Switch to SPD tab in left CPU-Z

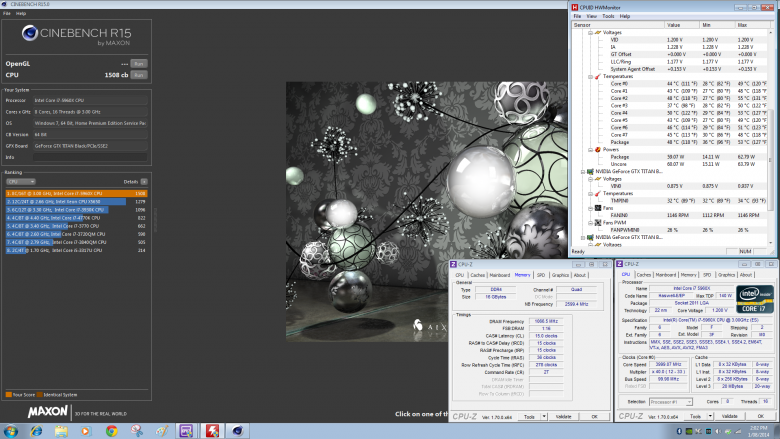(x=541, y=275)
